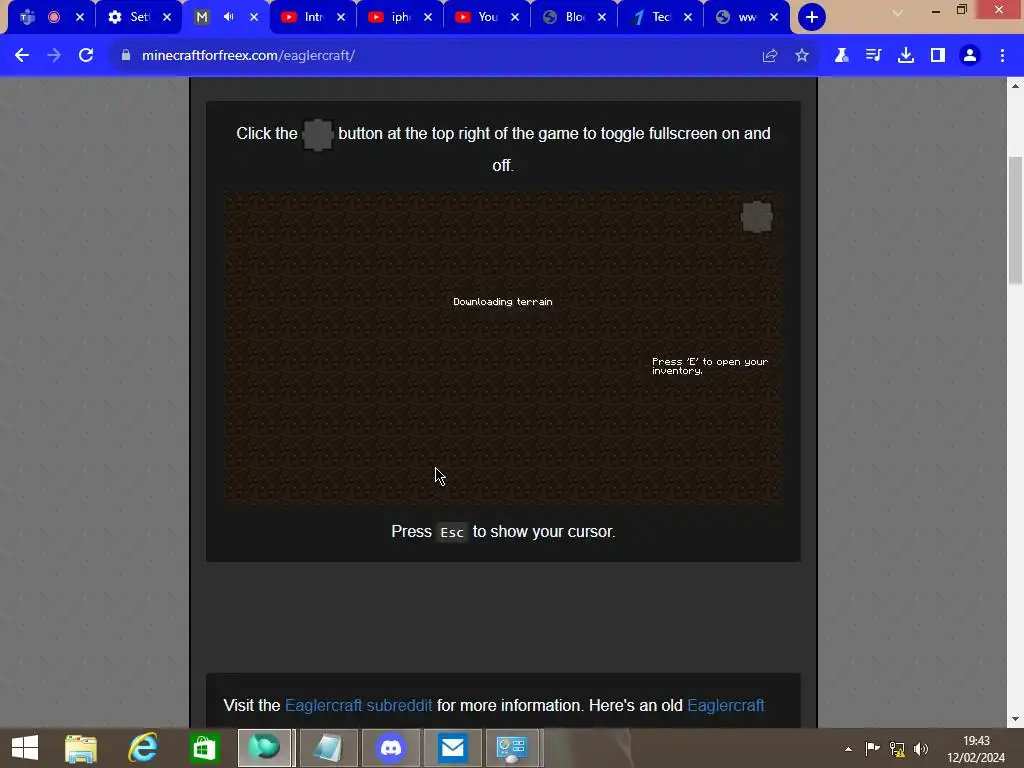Open the Mail app from the taskbar

[x=453, y=748]
